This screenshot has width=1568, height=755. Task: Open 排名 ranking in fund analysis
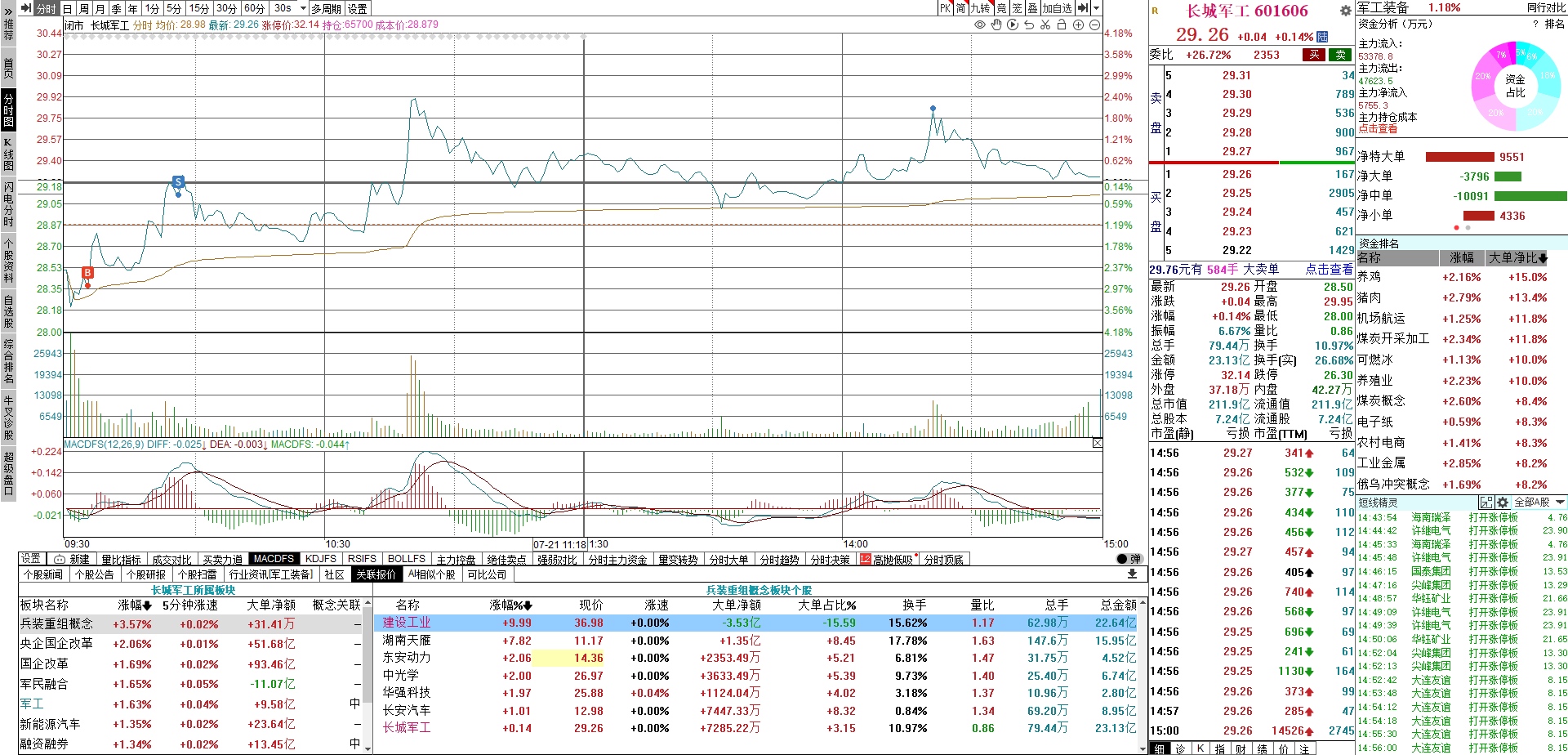1555,24
